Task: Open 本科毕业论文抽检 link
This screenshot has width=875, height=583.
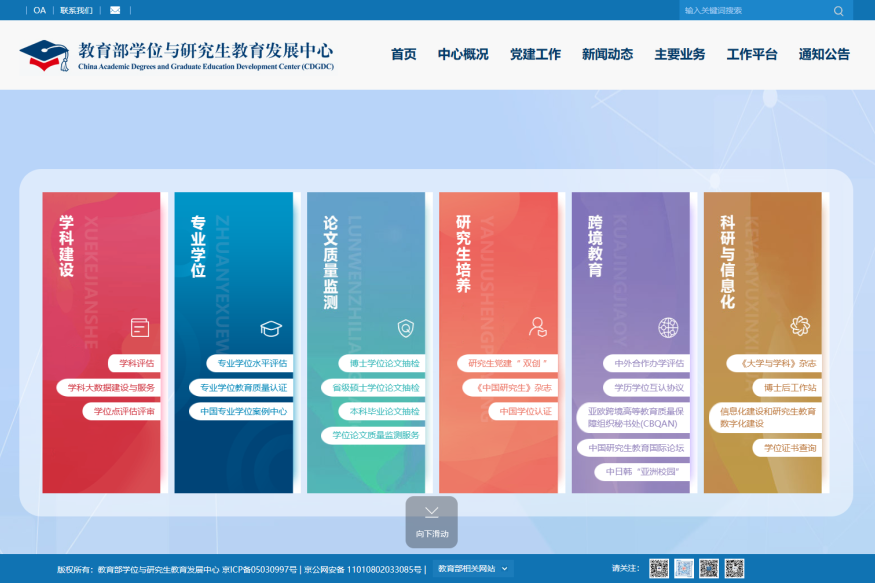Action: coord(382,411)
